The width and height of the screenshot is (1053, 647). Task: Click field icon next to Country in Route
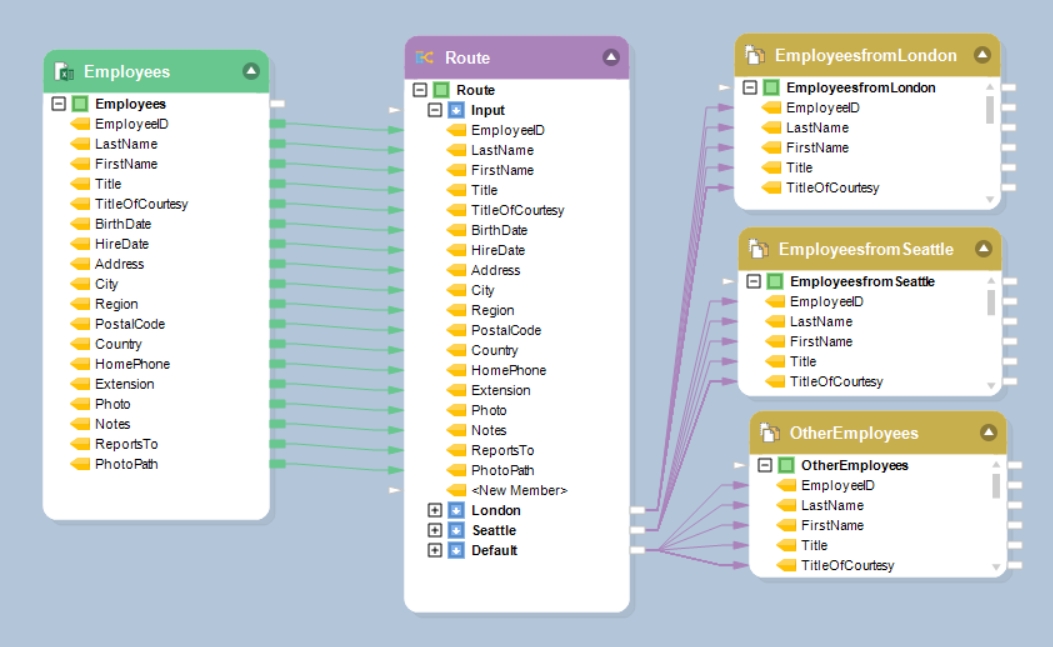coord(456,350)
